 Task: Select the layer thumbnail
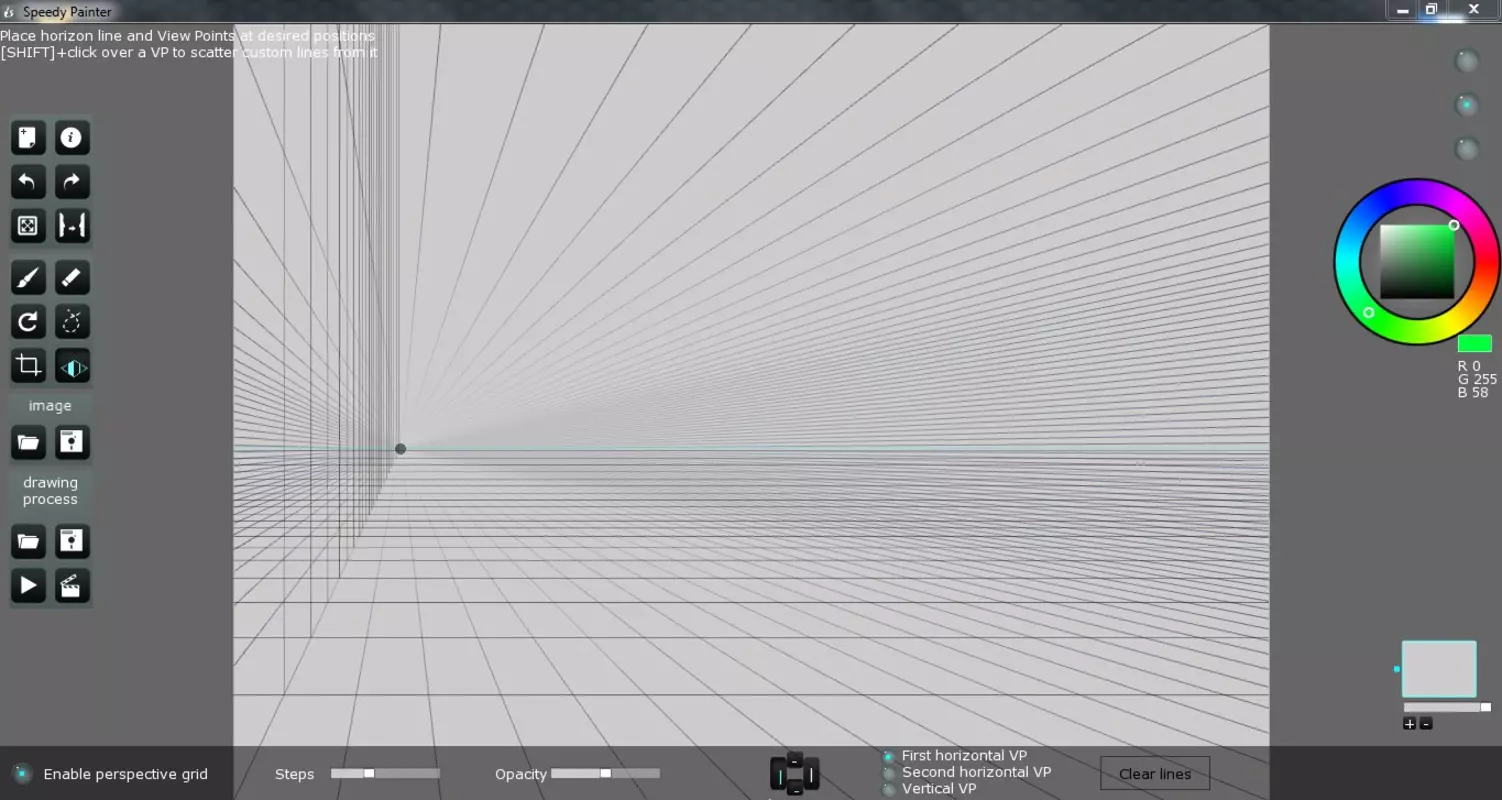pos(1439,669)
